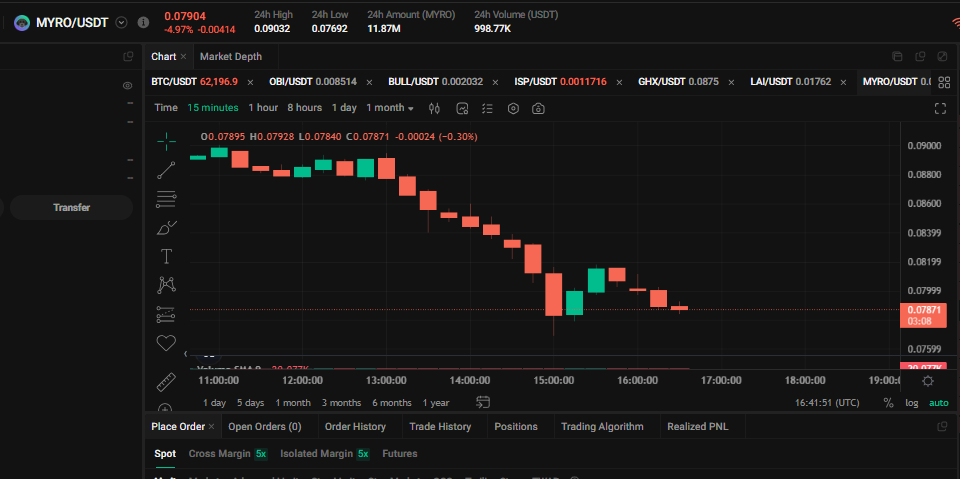Pop out the left balance panel
Screen dimensions: 960x479
coord(128,56)
